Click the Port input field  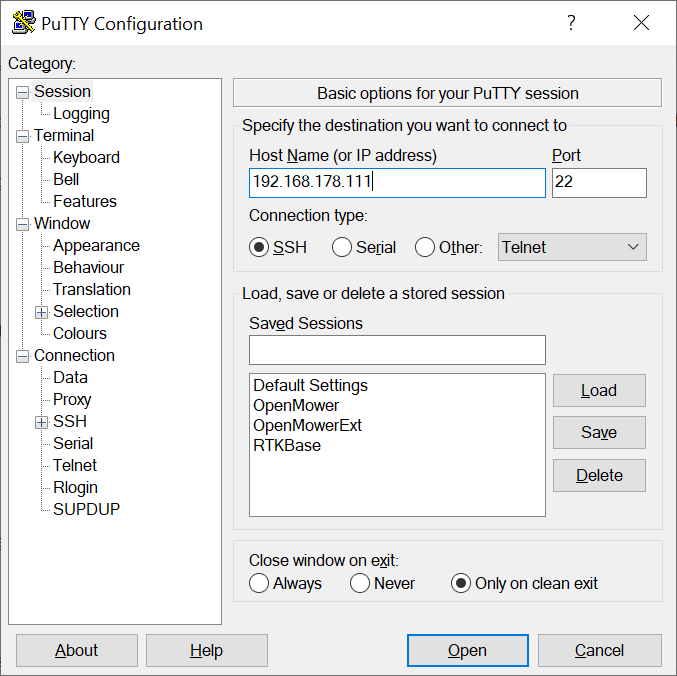point(599,183)
